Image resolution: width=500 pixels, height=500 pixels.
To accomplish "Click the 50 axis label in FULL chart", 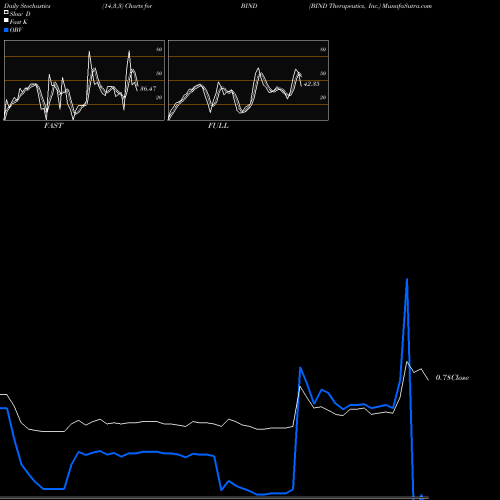I will 323,73.
